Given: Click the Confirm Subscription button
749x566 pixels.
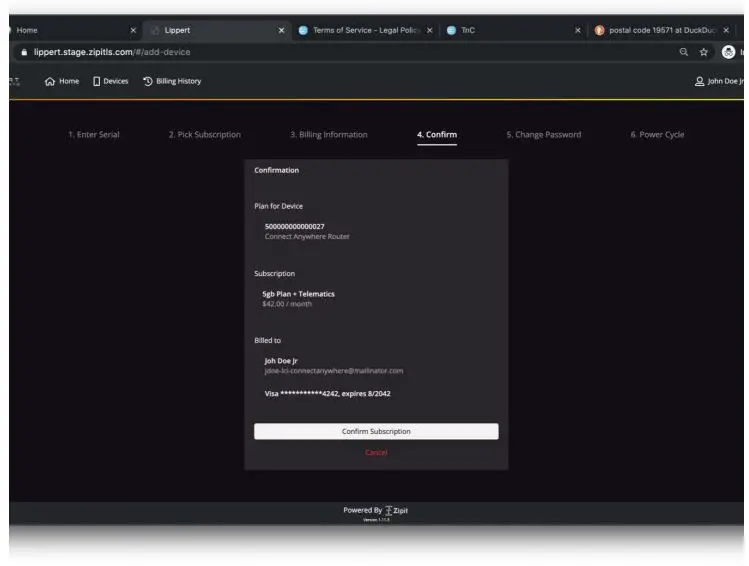Looking at the screenshot, I should click(376, 431).
